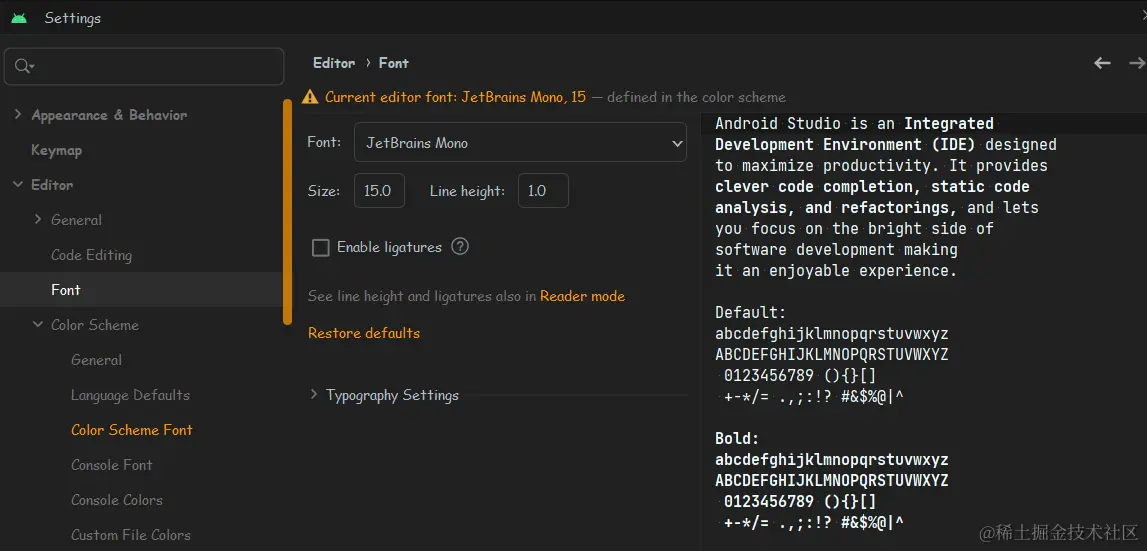
Task: Click the search magnifier icon
Action: tap(23, 66)
